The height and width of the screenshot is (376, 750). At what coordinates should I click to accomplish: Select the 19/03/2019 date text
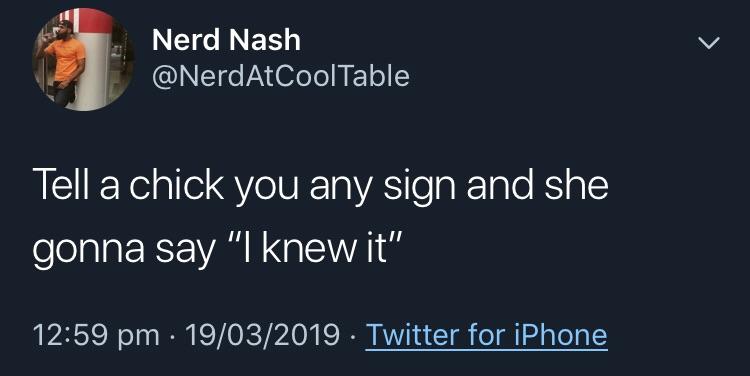coord(263,335)
